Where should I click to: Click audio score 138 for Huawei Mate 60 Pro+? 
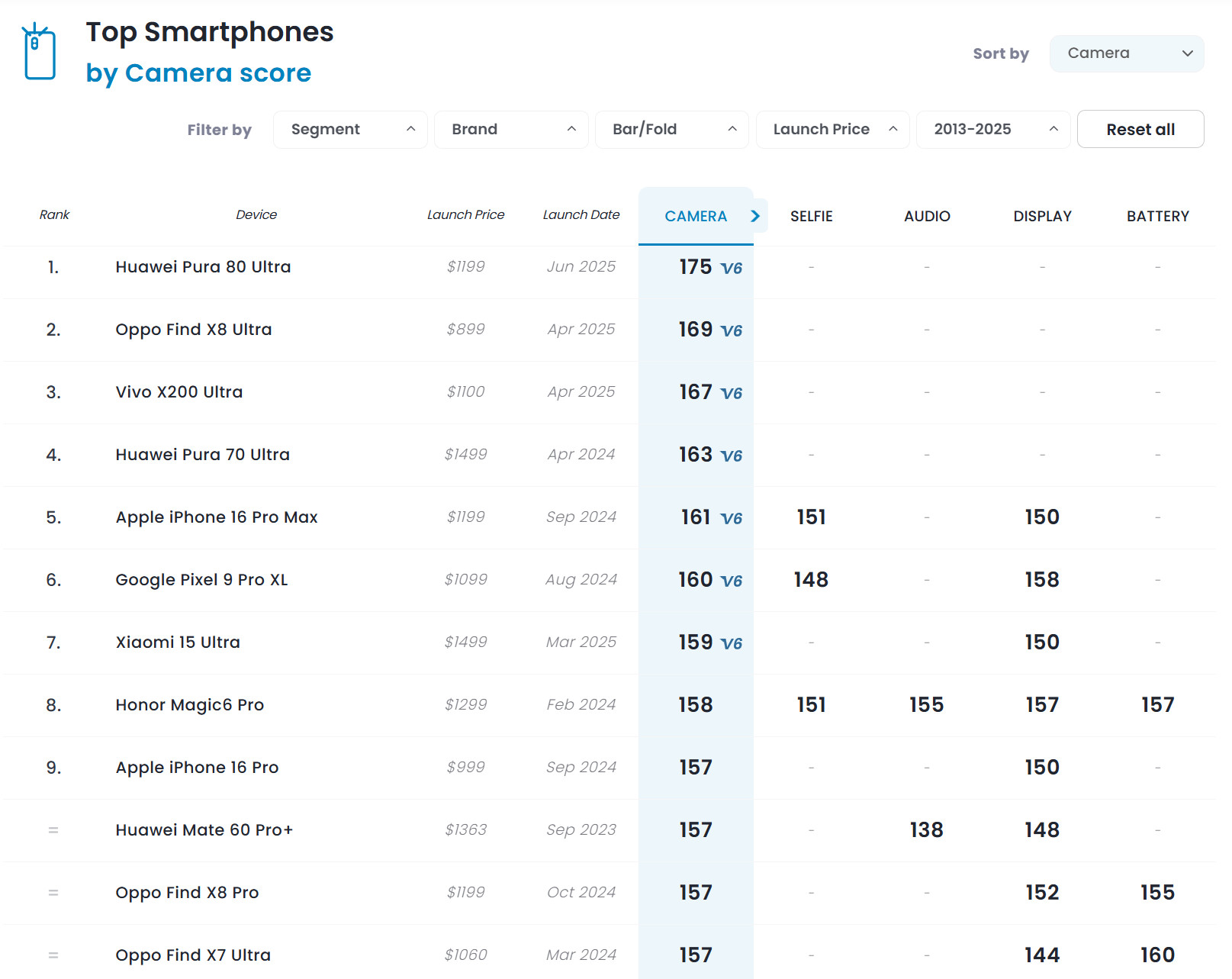click(x=927, y=830)
